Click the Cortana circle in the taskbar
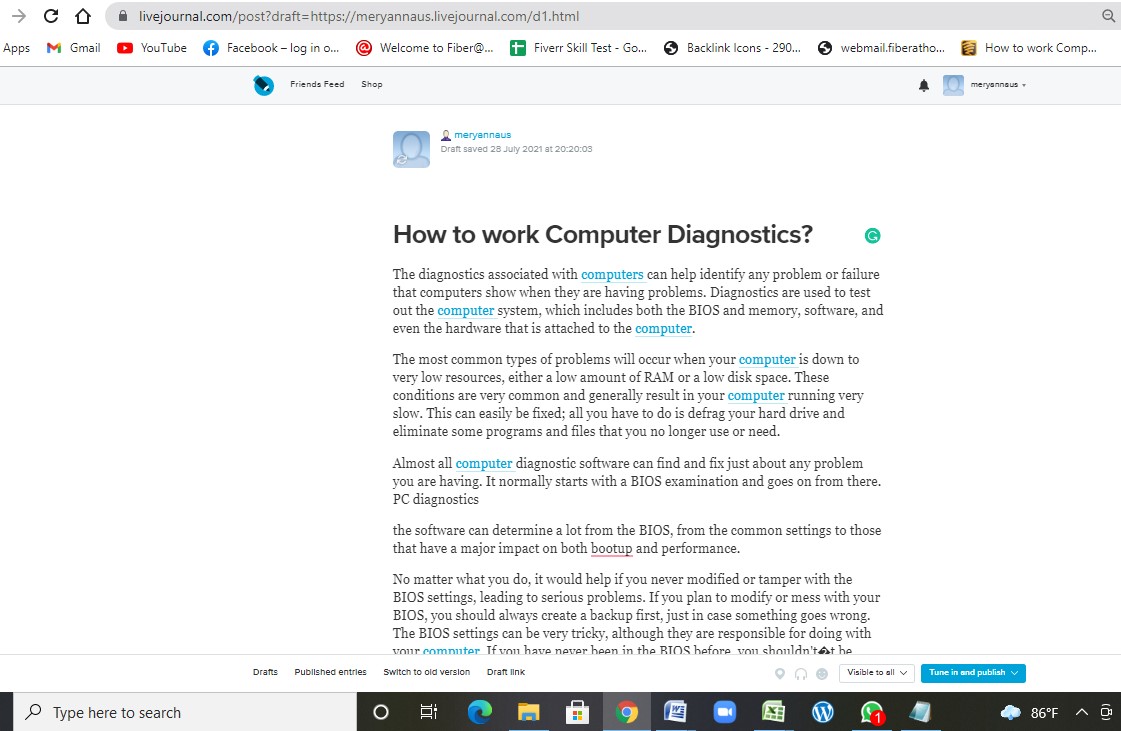The height and width of the screenshot is (731, 1121). coord(381,712)
